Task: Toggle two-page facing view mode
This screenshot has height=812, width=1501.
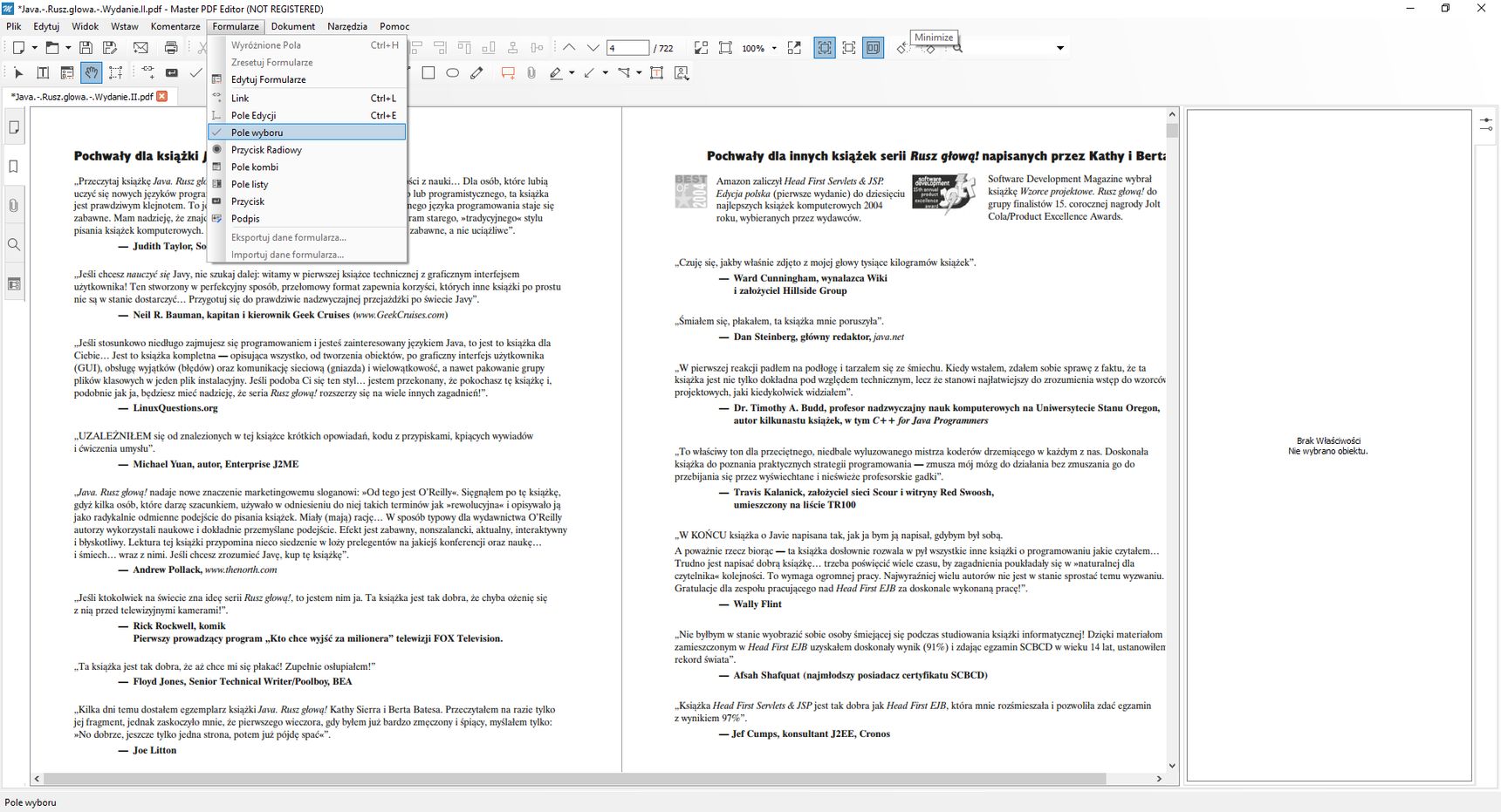Action: click(x=874, y=48)
